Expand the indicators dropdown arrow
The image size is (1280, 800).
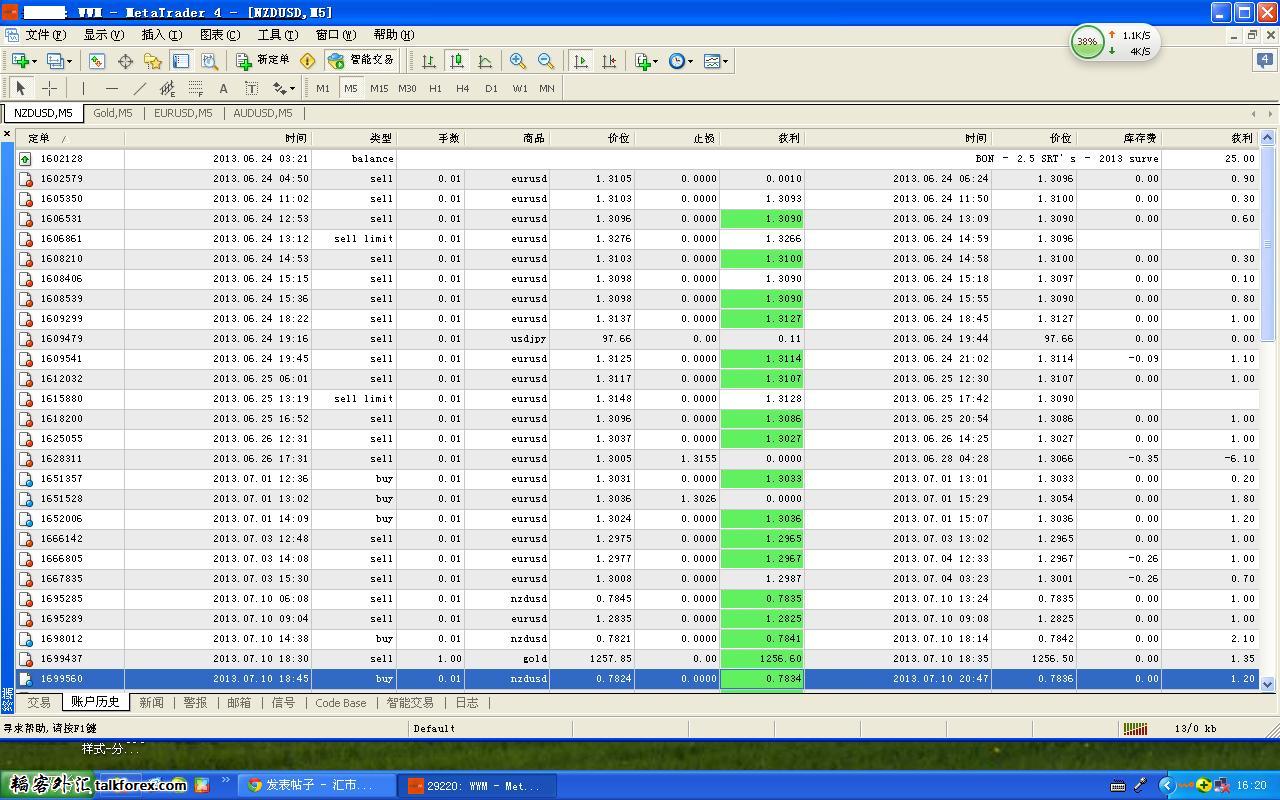tap(656, 61)
